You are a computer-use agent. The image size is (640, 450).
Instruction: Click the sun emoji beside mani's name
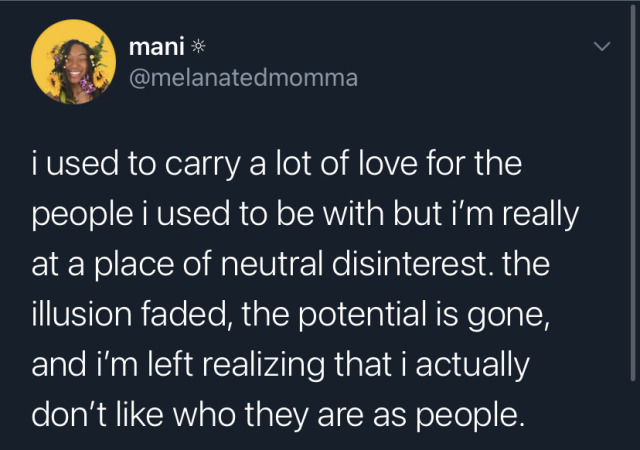click(x=198, y=47)
